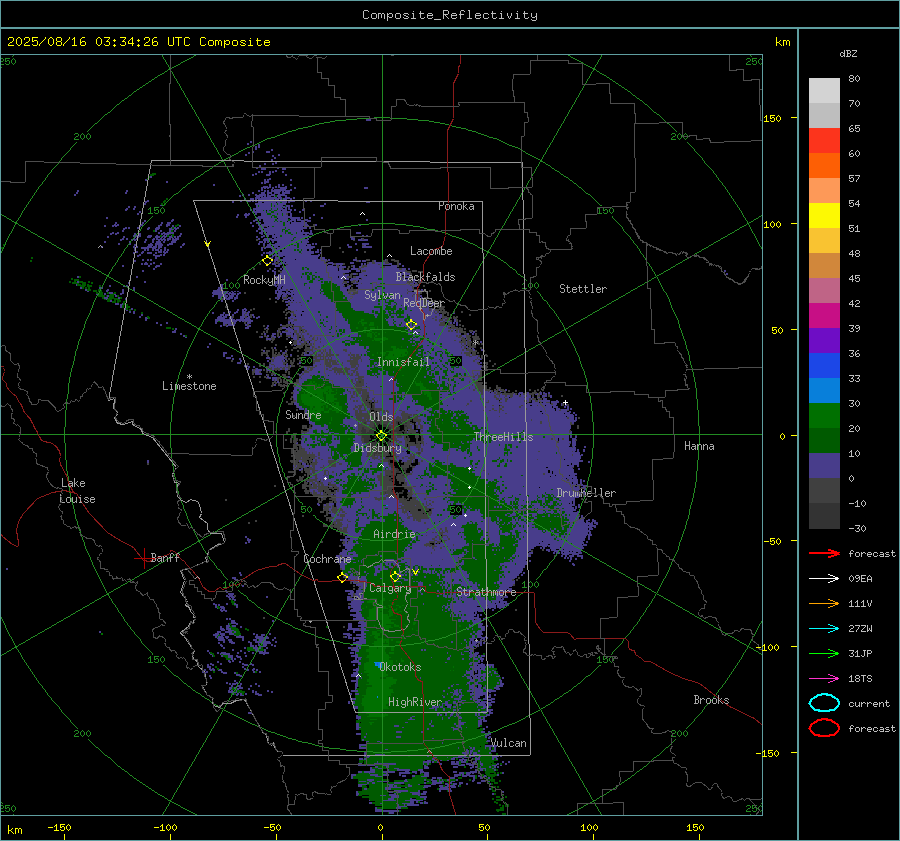Viewport: 900px width, 841px height.
Task: Click the Cochrane city label
Action: click(x=327, y=559)
